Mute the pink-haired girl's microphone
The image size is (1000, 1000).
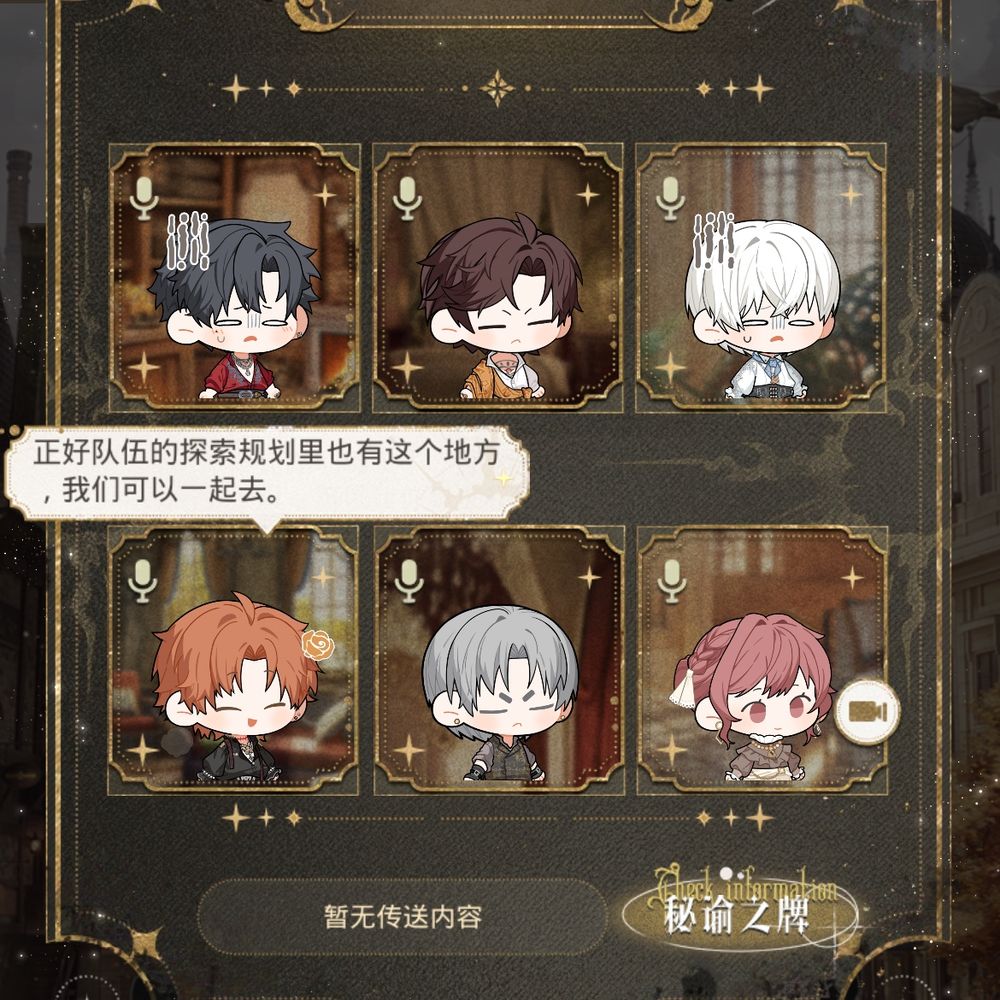[x=672, y=581]
